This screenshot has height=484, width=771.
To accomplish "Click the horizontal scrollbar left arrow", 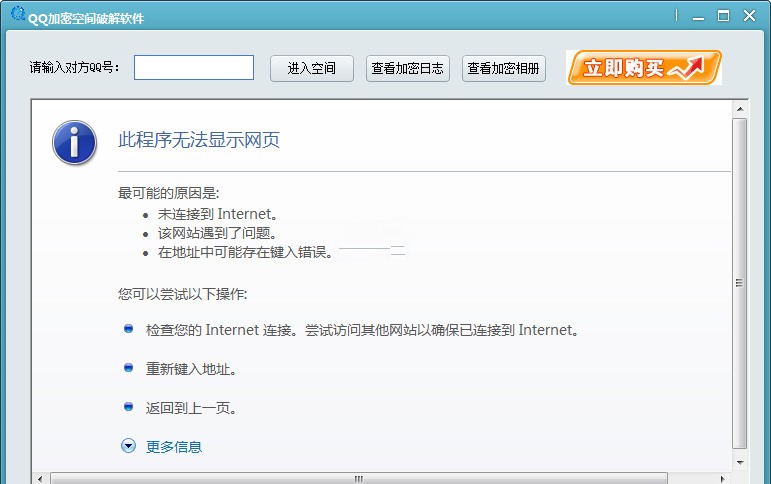I will [x=40, y=478].
